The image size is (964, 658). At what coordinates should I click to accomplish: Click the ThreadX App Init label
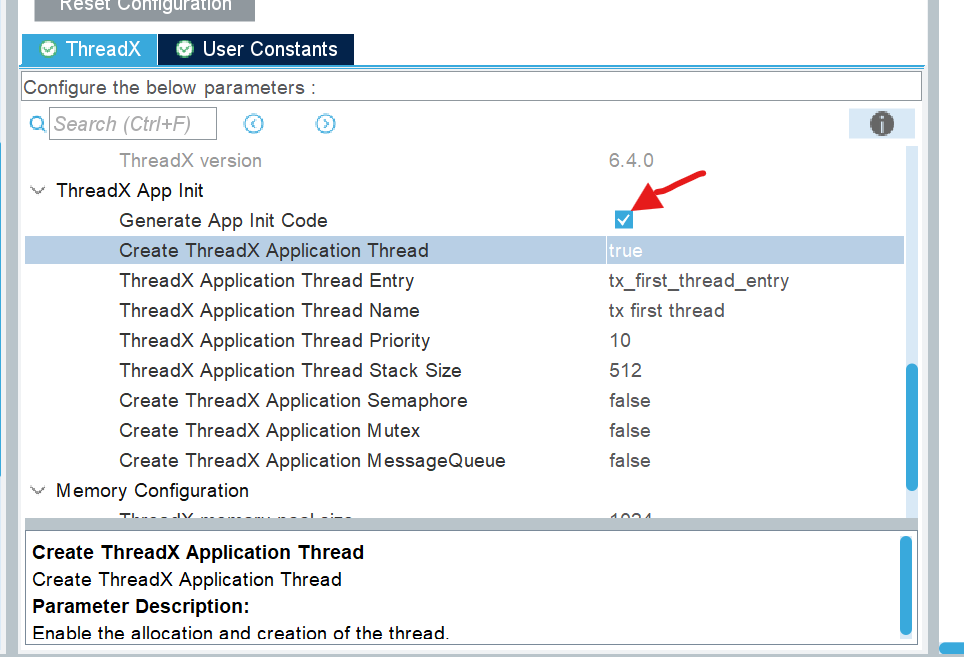point(130,191)
